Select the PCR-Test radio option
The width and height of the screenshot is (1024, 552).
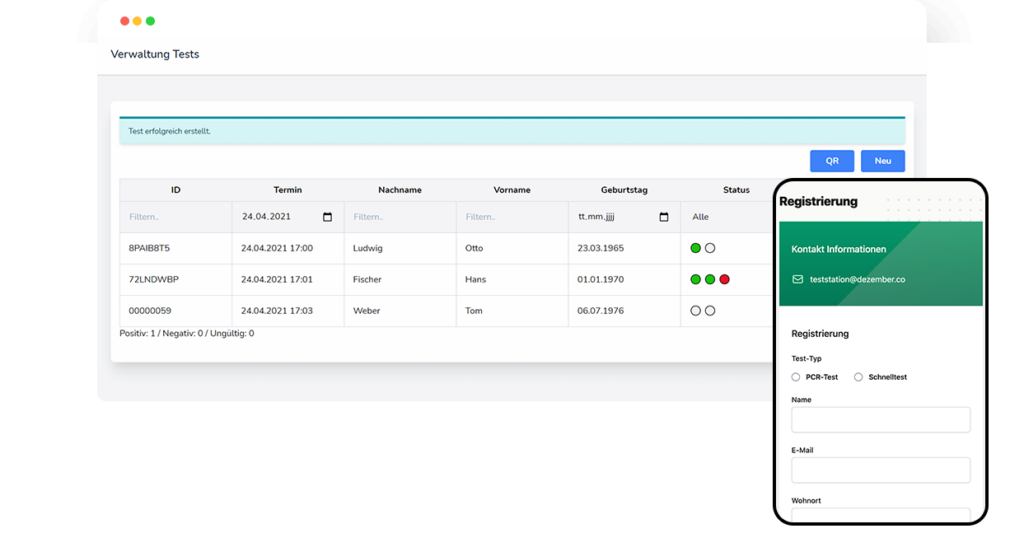pyautogui.click(x=796, y=377)
